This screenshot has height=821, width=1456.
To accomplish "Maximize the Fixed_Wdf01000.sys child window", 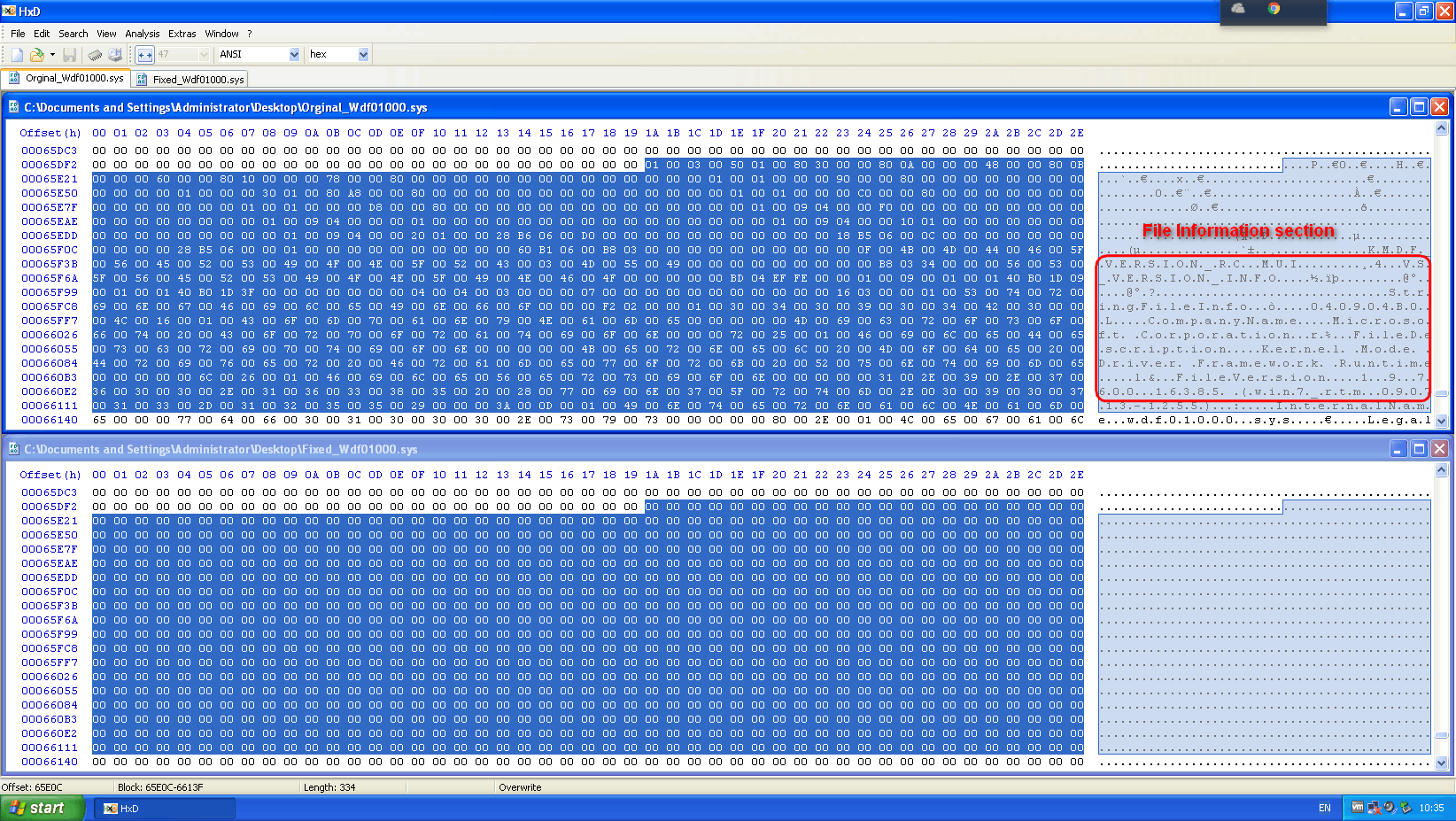I will tap(1419, 449).
